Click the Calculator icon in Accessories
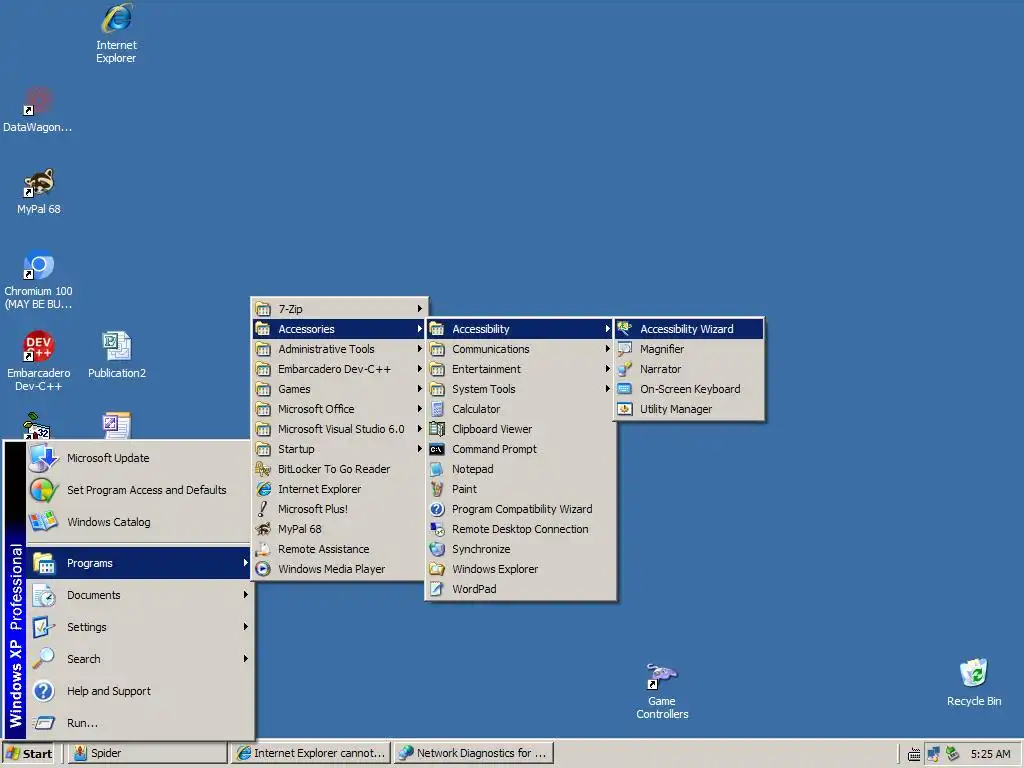The height and width of the screenshot is (768, 1024). pos(437,409)
